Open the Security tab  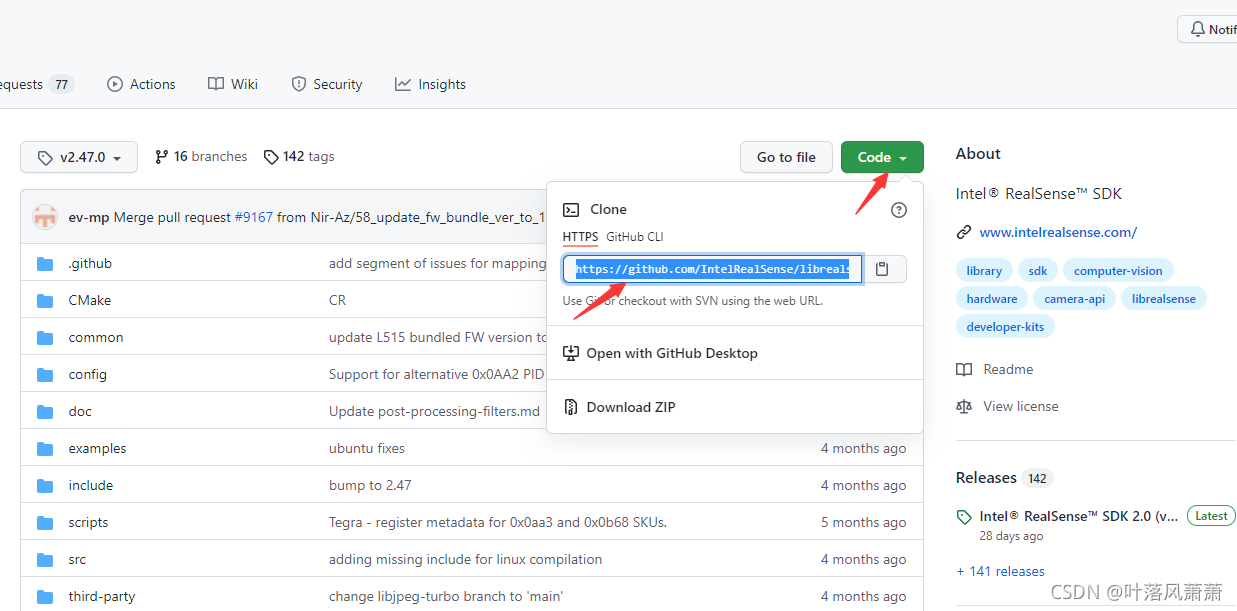pyautogui.click(x=326, y=84)
